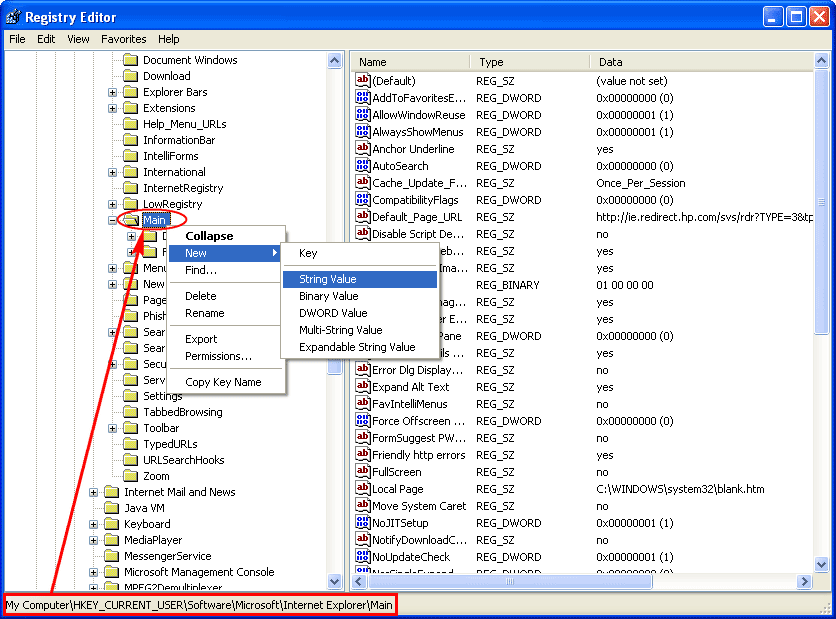The image size is (836, 619).
Task: Expand the Keyboard key
Action: tap(93, 524)
